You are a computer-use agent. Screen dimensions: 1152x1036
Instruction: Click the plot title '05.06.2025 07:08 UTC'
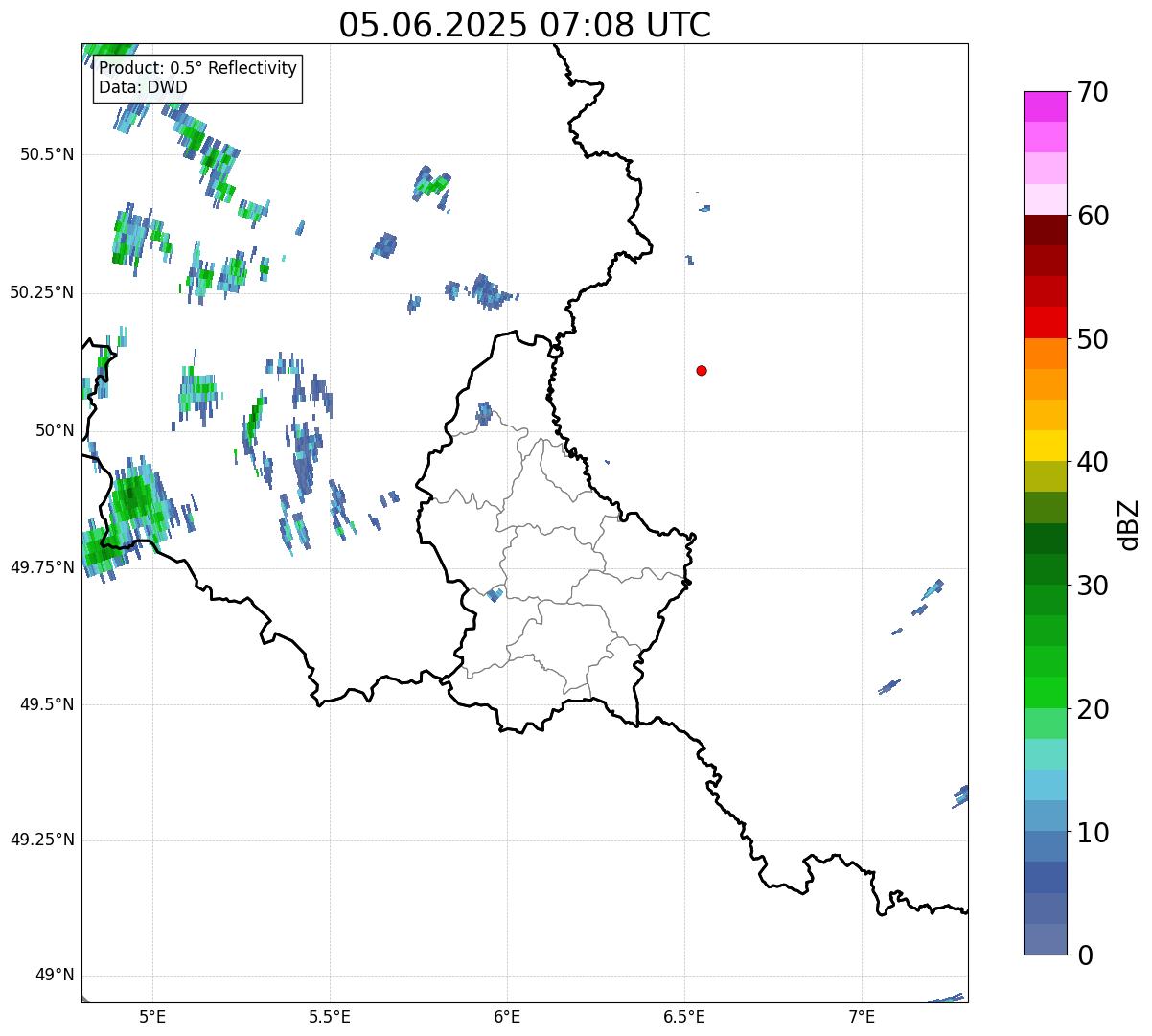[525, 25]
